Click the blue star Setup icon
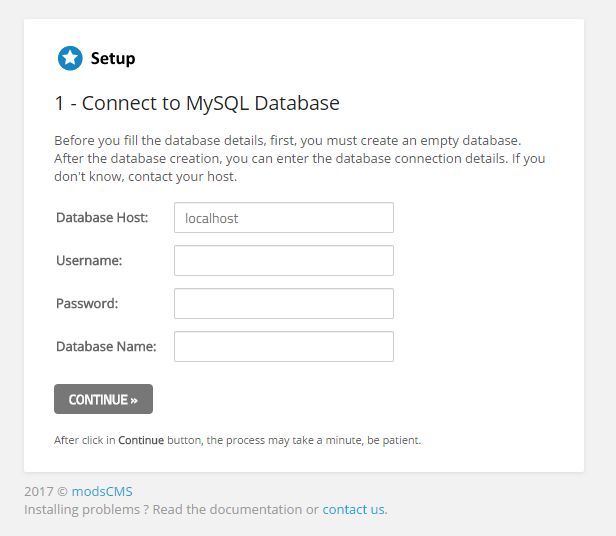Image resolution: width=616 pixels, height=536 pixels. click(x=70, y=59)
